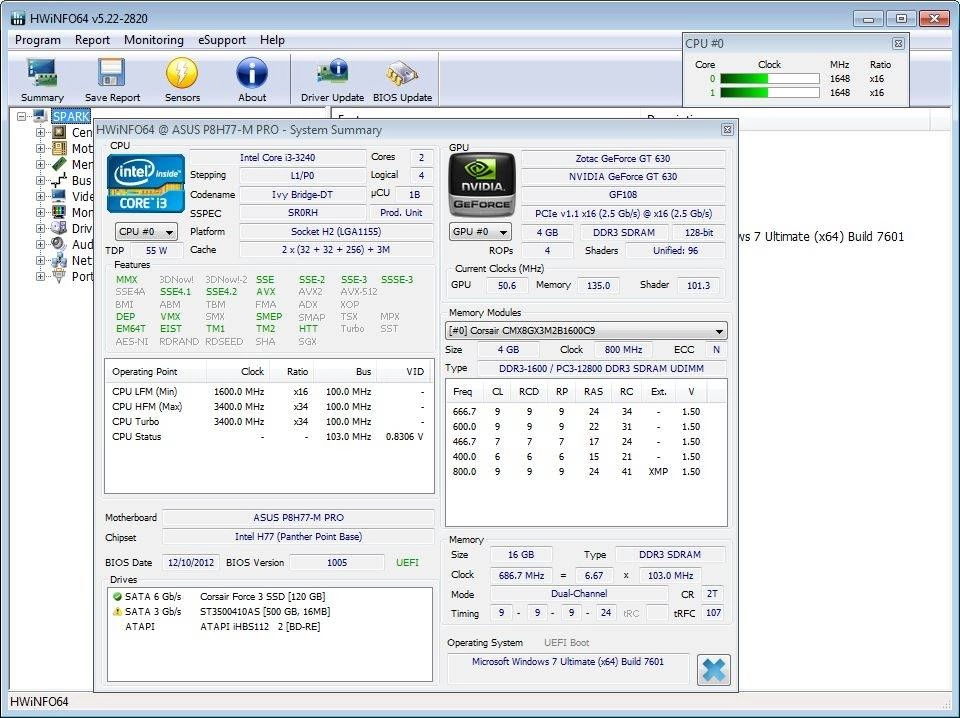The width and height of the screenshot is (960, 718).
Task: Open the Program menu
Action: (38, 40)
